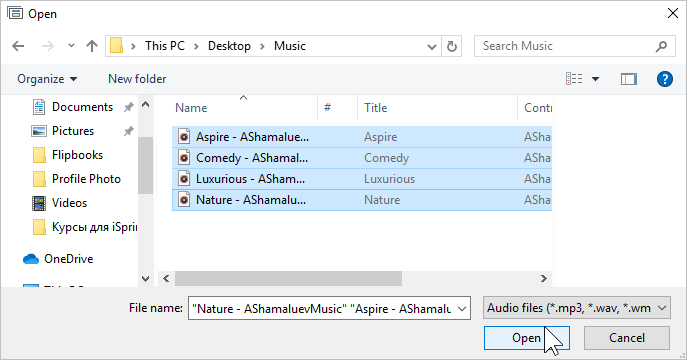Refresh the Music folder listing
The height and width of the screenshot is (360, 687).
pyautogui.click(x=452, y=46)
